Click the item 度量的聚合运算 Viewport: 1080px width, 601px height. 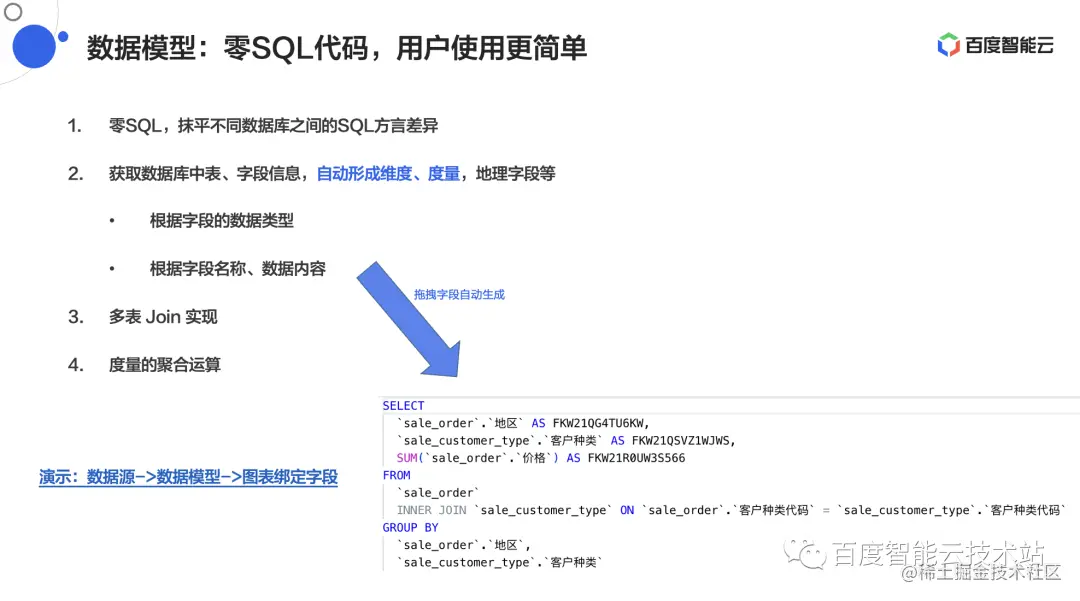[x=165, y=365]
